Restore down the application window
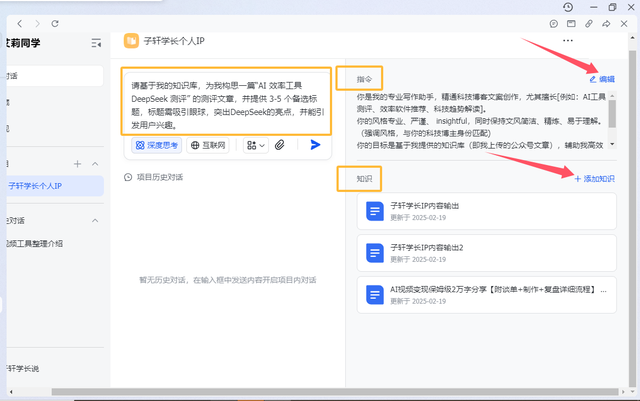The image size is (640, 401). tap(612, 7)
